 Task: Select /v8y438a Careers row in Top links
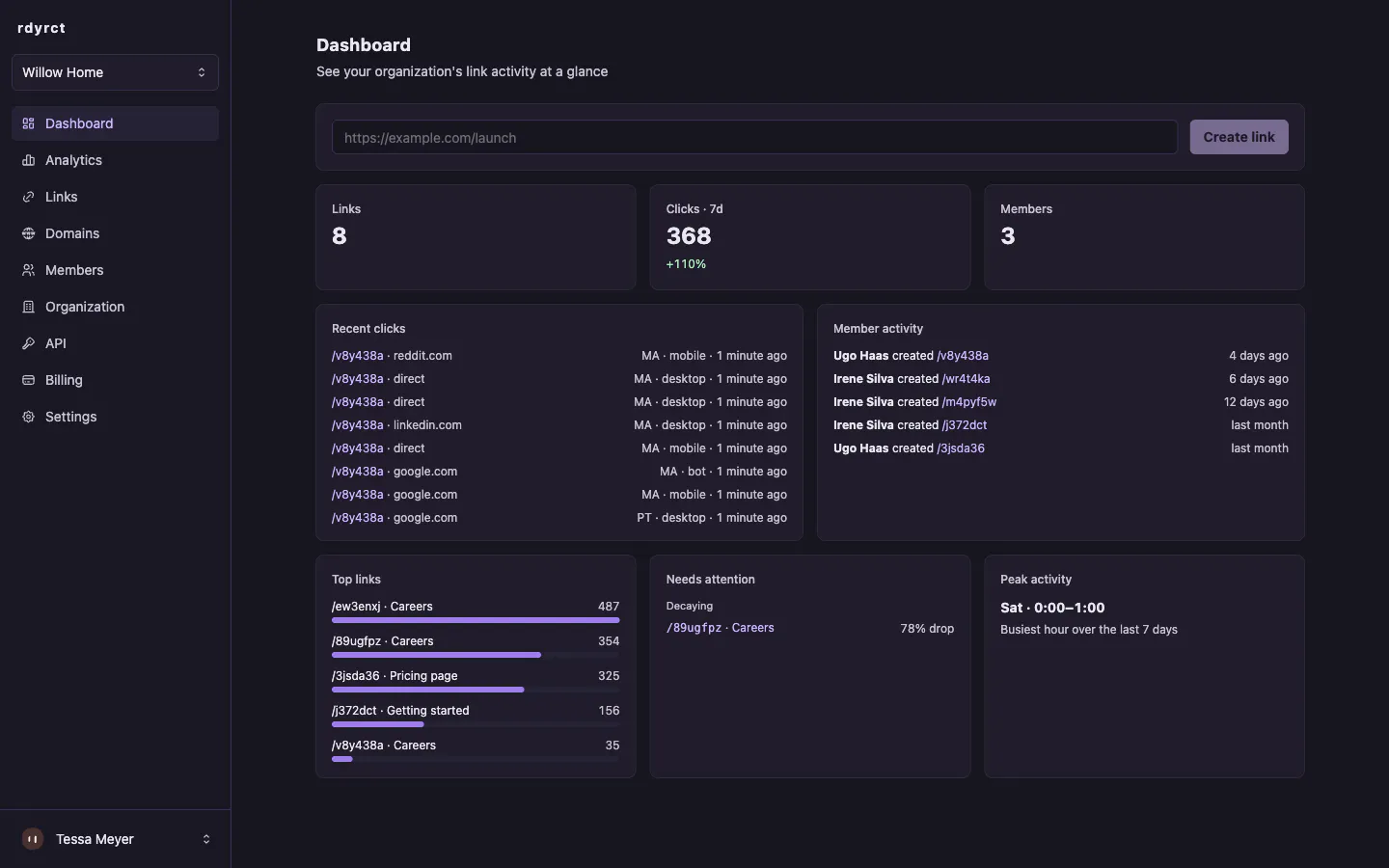tap(476, 750)
